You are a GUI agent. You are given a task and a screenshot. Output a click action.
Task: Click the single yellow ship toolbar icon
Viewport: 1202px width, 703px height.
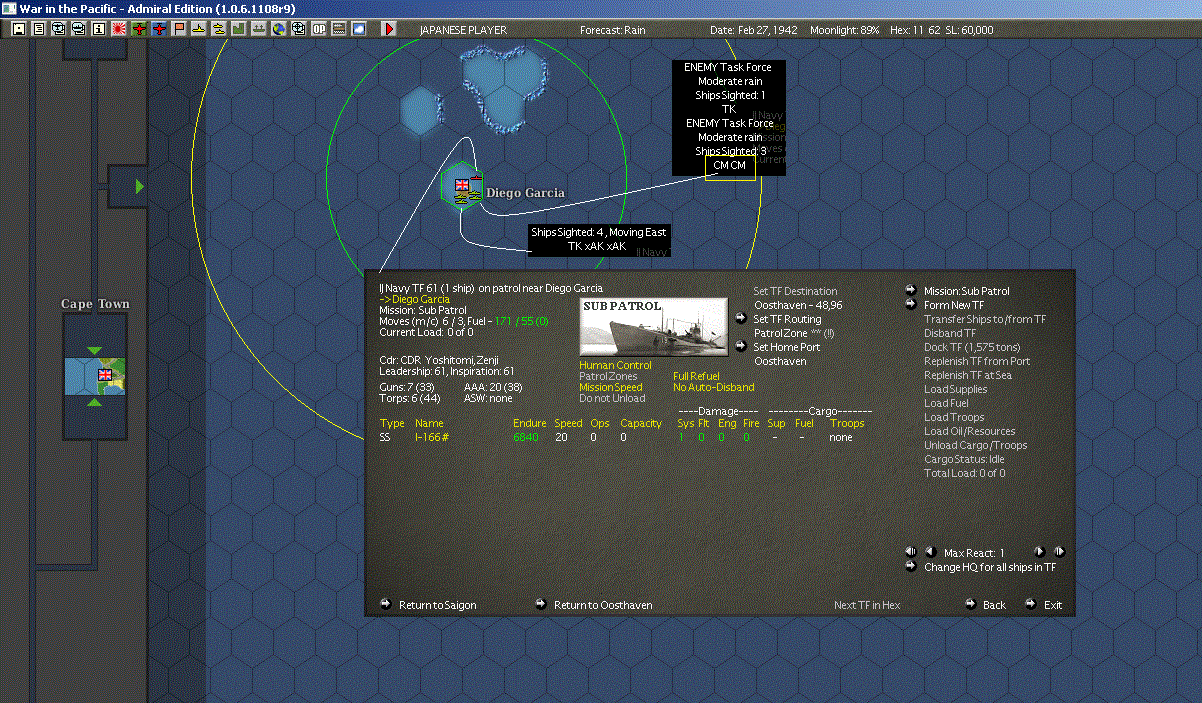click(x=199, y=30)
